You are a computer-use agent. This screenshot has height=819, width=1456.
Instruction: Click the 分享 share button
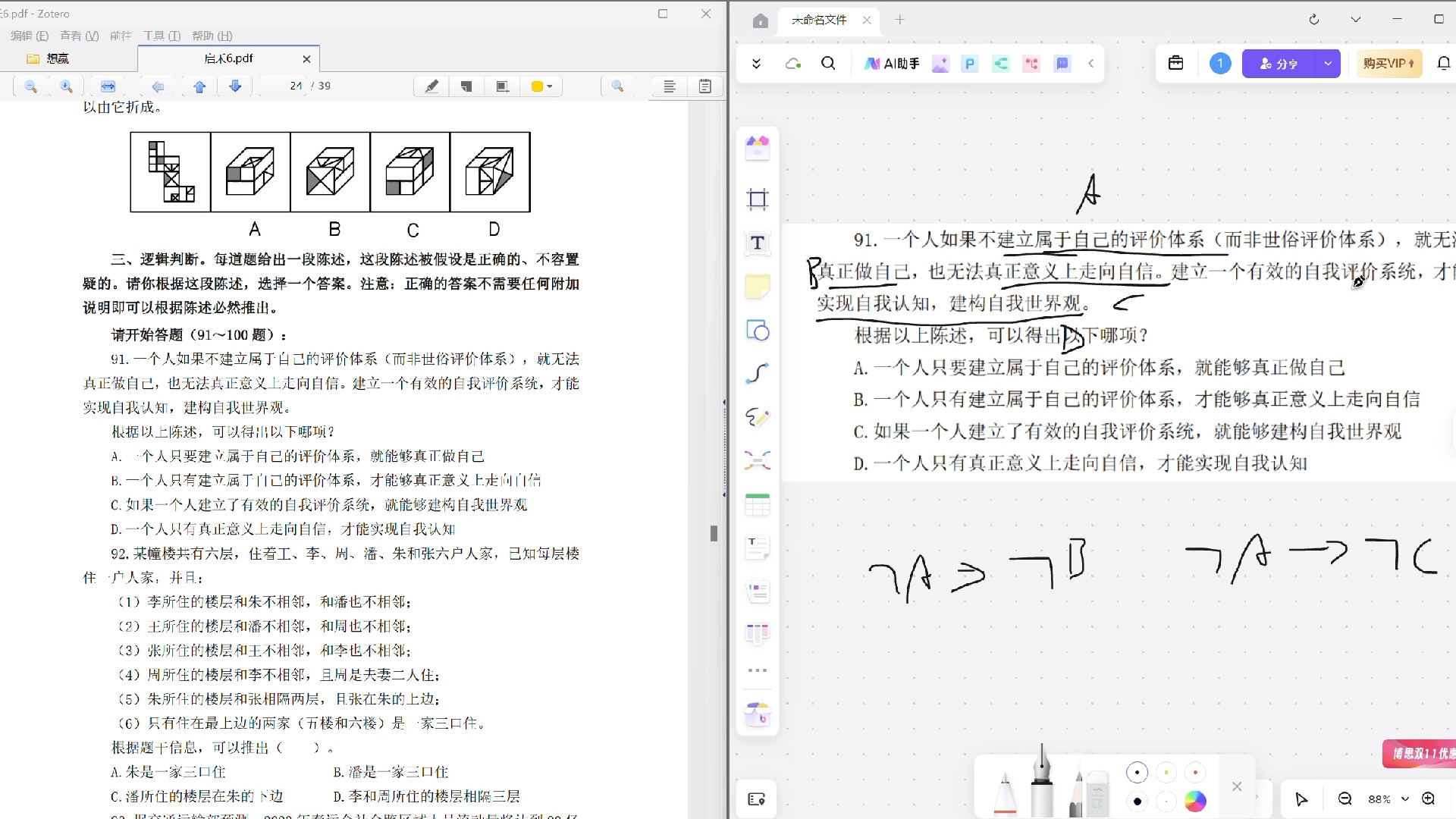pos(1279,64)
